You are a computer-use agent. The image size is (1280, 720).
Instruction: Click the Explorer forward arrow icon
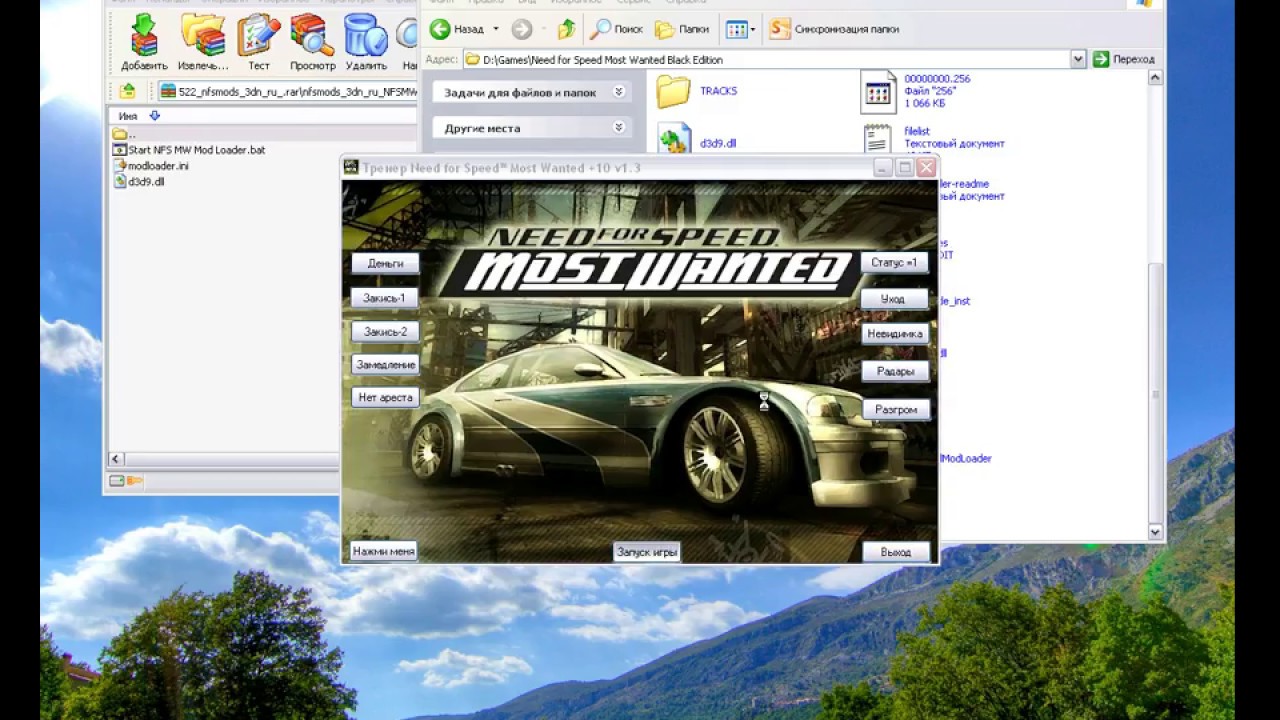(x=521, y=29)
